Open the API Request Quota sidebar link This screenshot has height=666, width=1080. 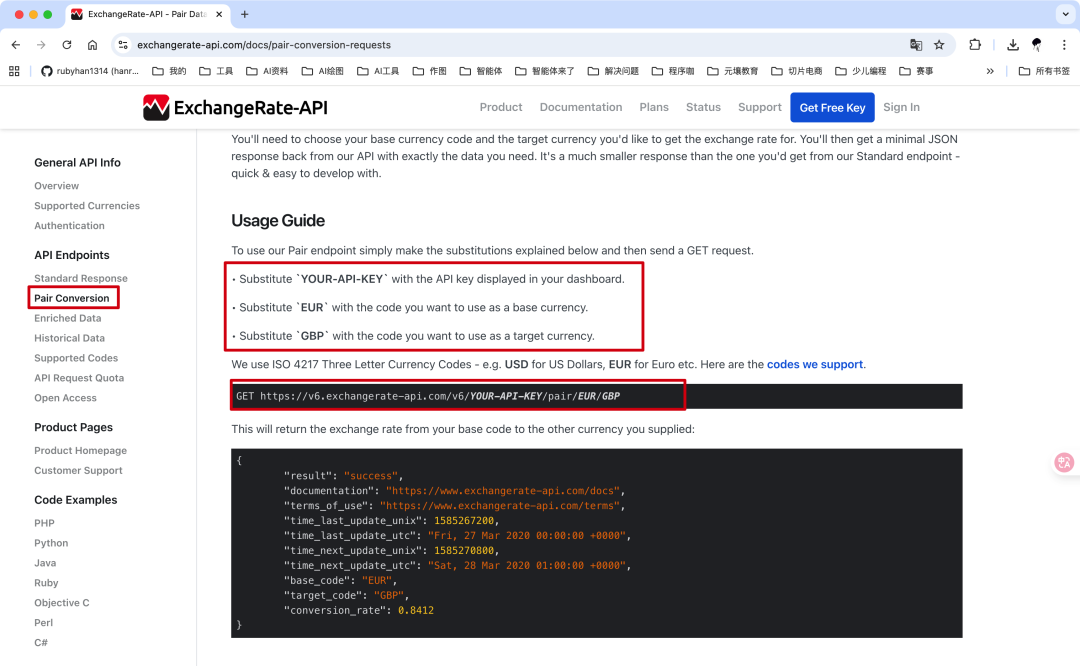click(79, 378)
